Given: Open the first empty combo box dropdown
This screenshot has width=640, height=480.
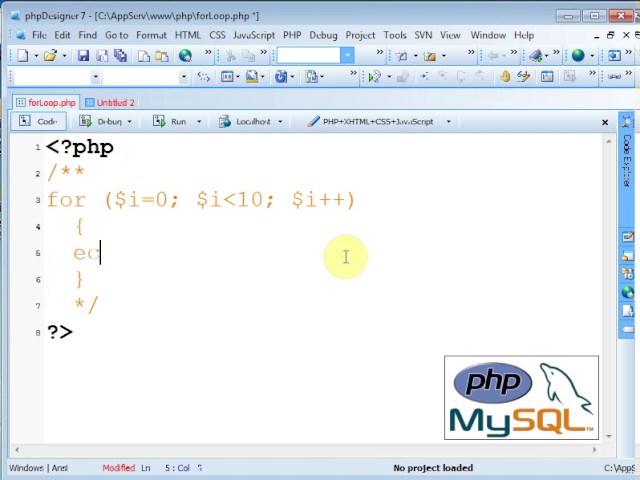Looking at the screenshot, I should pos(95,76).
